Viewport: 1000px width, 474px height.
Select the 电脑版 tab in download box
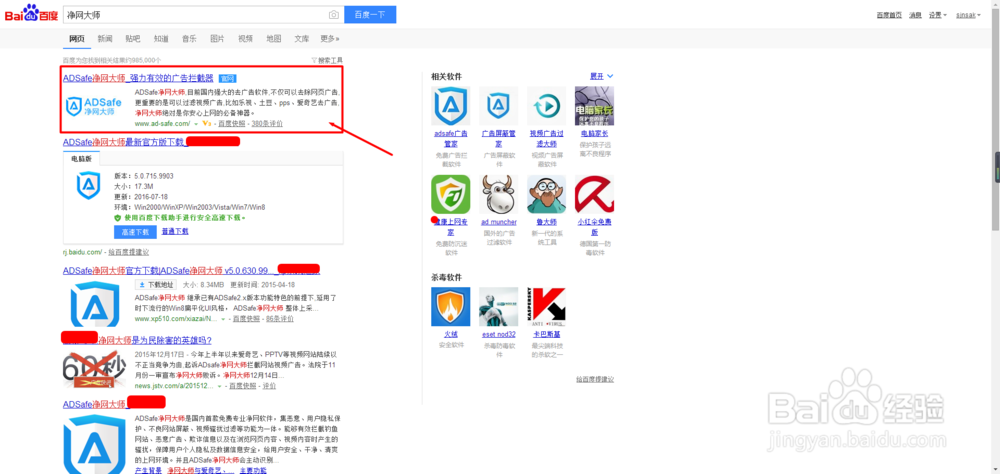click(81, 159)
